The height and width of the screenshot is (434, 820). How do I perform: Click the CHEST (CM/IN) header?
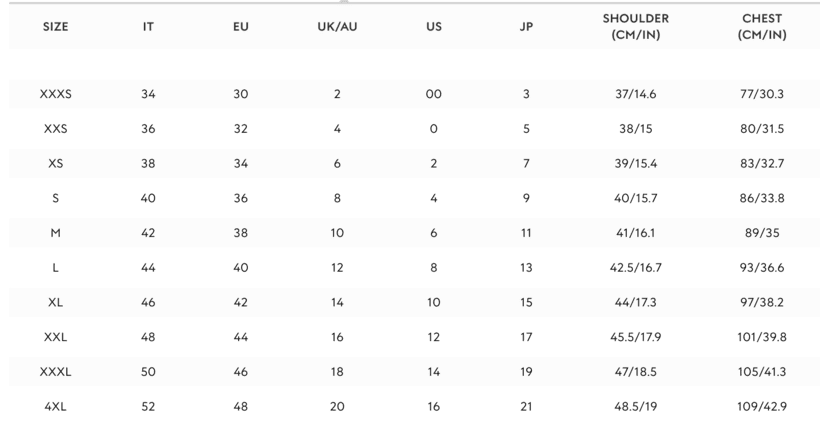[x=762, y=26]
